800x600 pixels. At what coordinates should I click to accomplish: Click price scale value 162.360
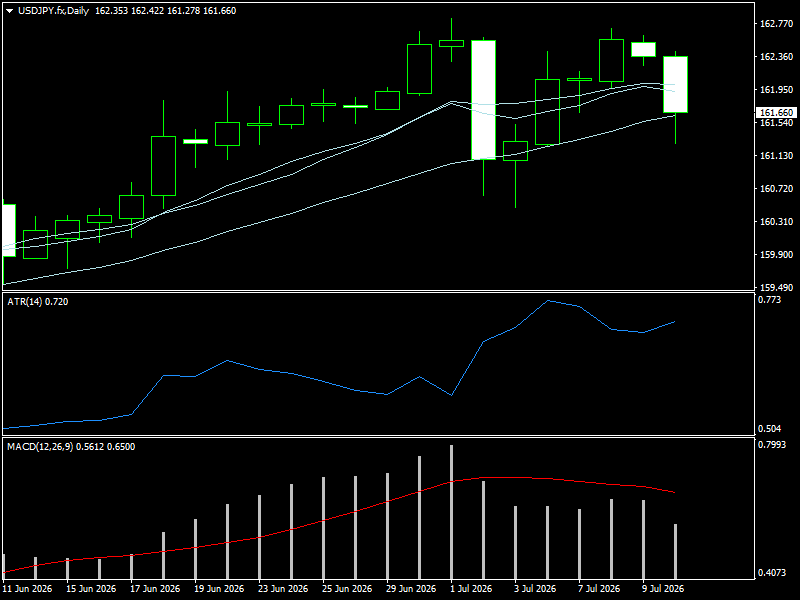(x=777, y=57)
